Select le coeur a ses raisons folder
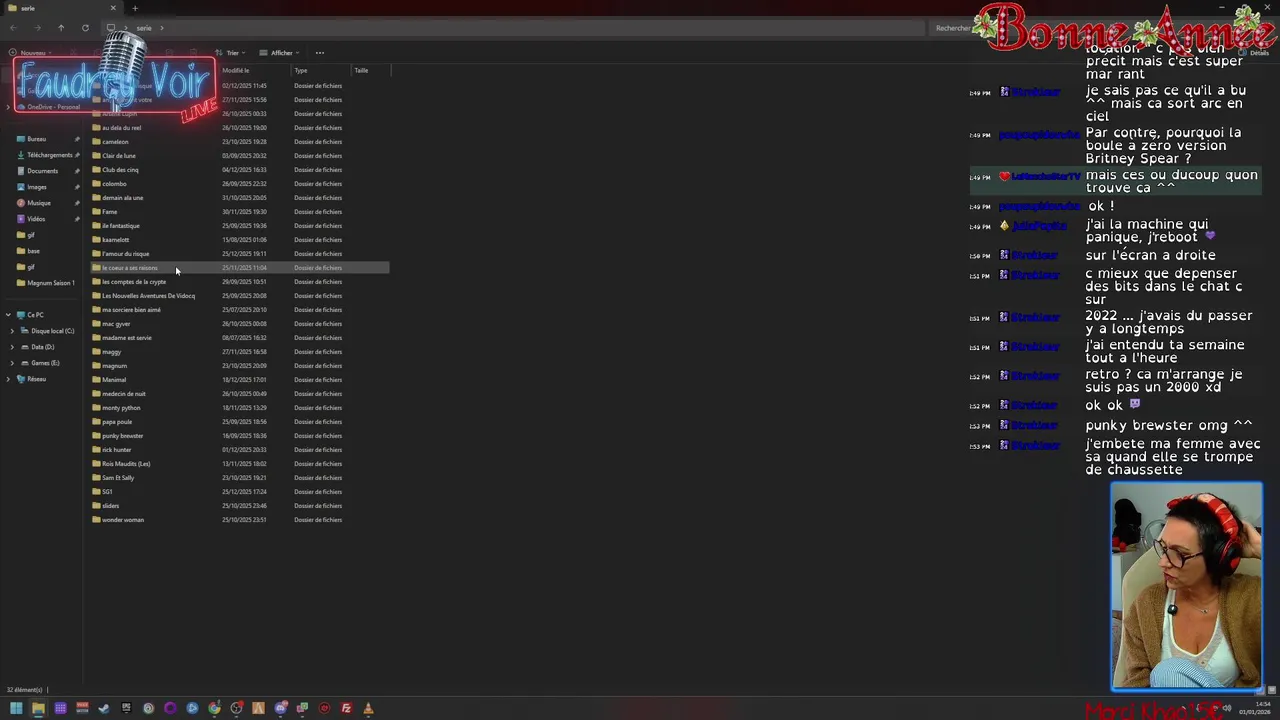This screenshot has height=720, width=1280. pos(130,268)
